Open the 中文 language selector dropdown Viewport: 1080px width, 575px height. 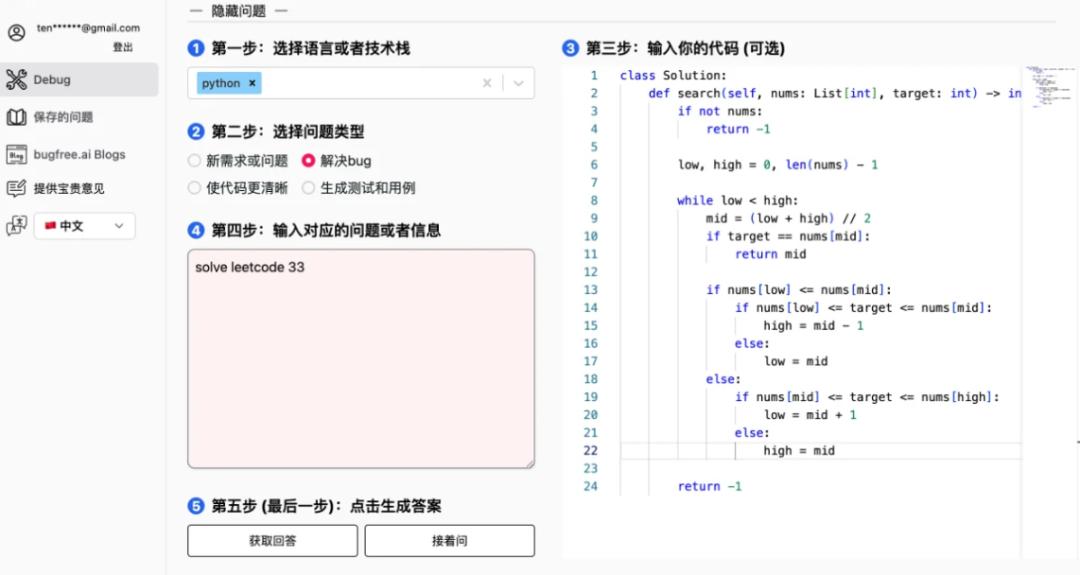tap(85, 226)
